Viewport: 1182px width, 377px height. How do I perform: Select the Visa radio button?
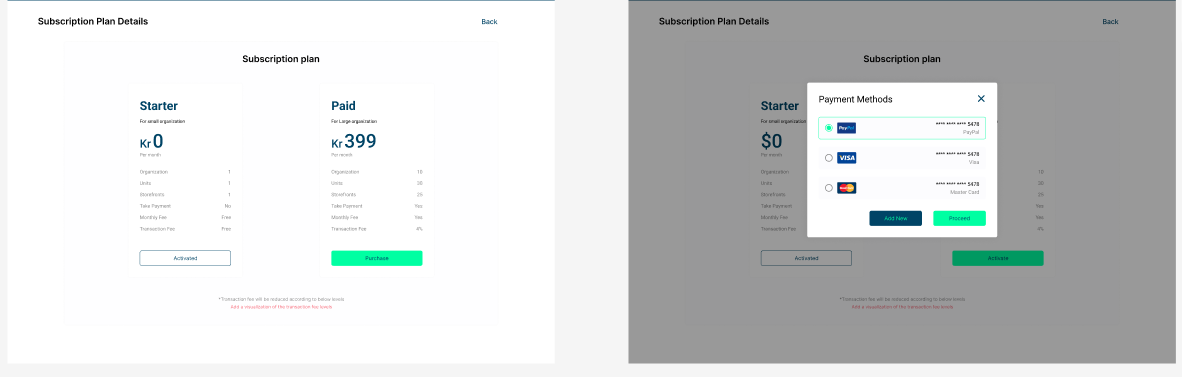(x=828, y=158)
